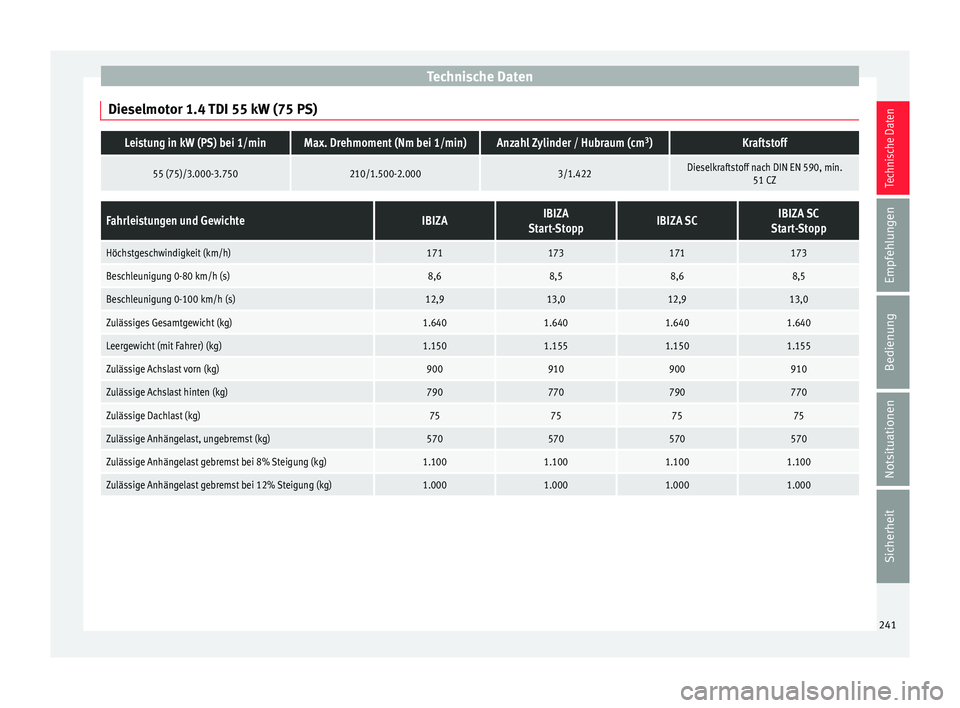The height and width of the screenshot is (708, 960).
Task: Select 0-80 value 8,5 under IBIZA SC Start-Stopp
Action: click(798, 276)
